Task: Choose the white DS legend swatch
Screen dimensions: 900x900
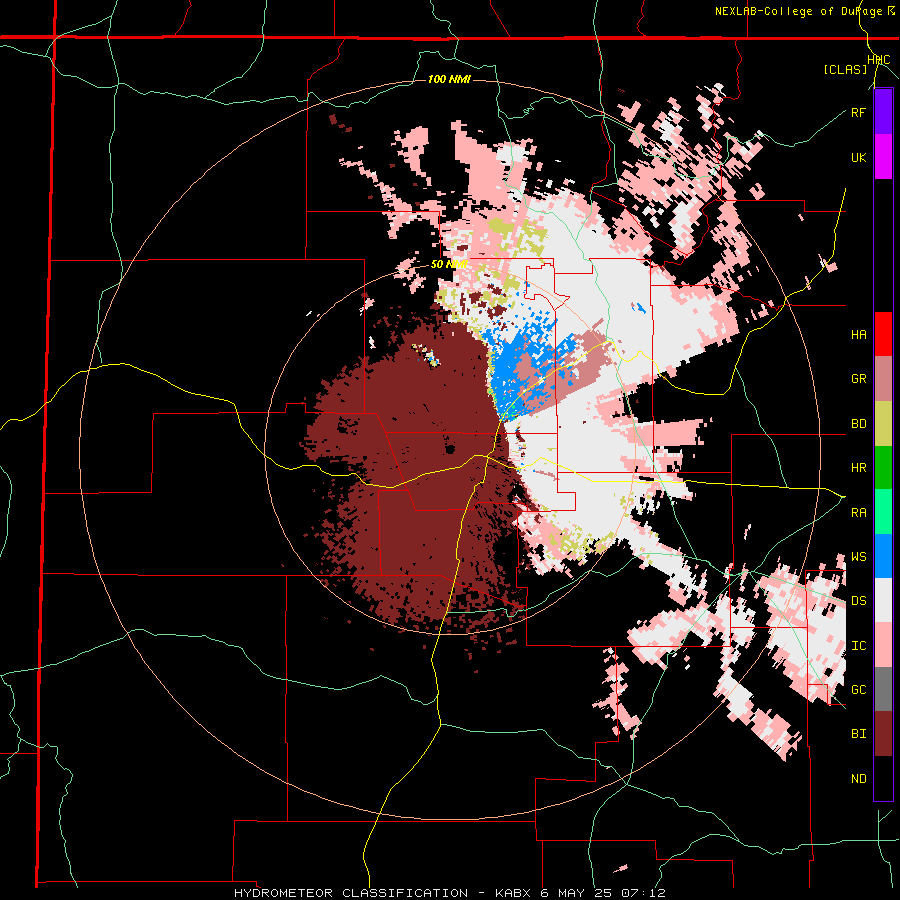Action: pos(883,600)
